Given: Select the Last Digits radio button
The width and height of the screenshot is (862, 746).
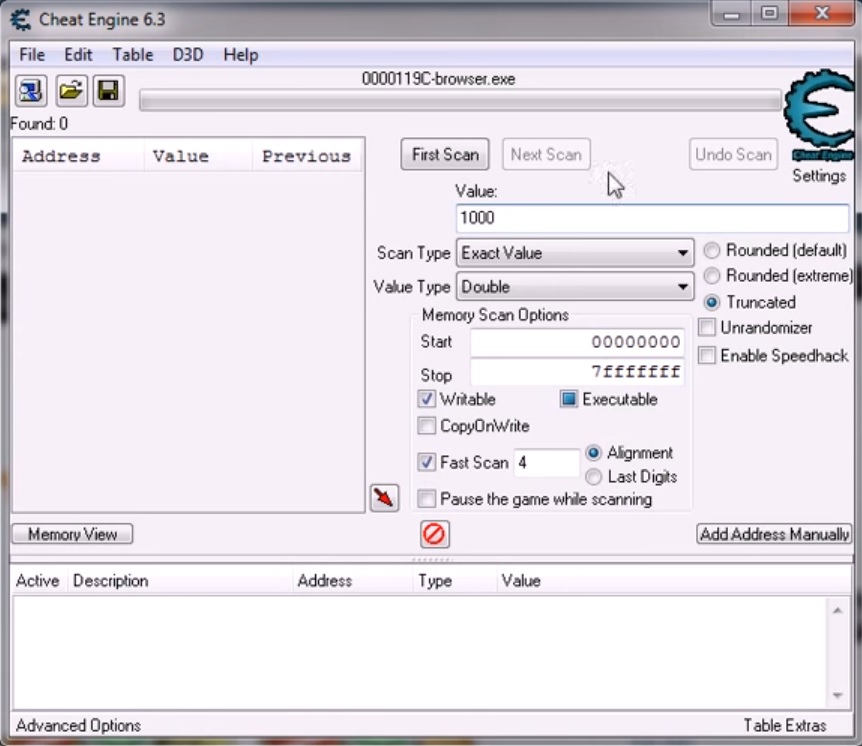Looking at the screenshot, I should point(594,477).
